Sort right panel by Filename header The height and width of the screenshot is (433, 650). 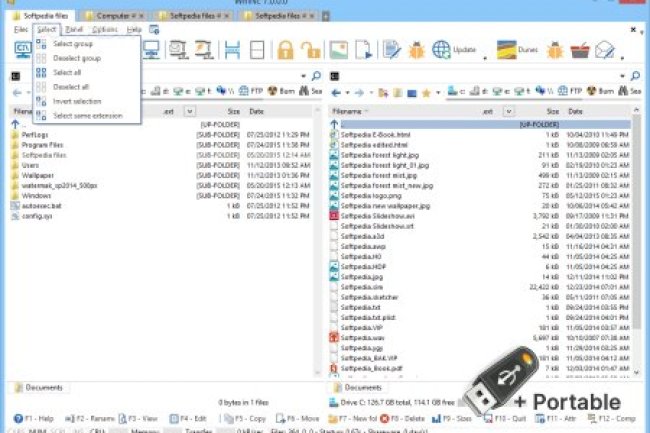[347, 111]
